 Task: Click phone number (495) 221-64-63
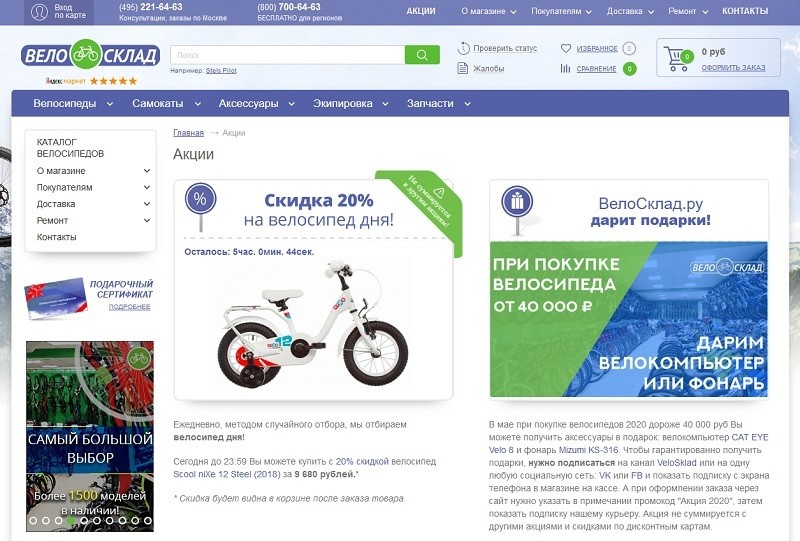tap(151, 7)
